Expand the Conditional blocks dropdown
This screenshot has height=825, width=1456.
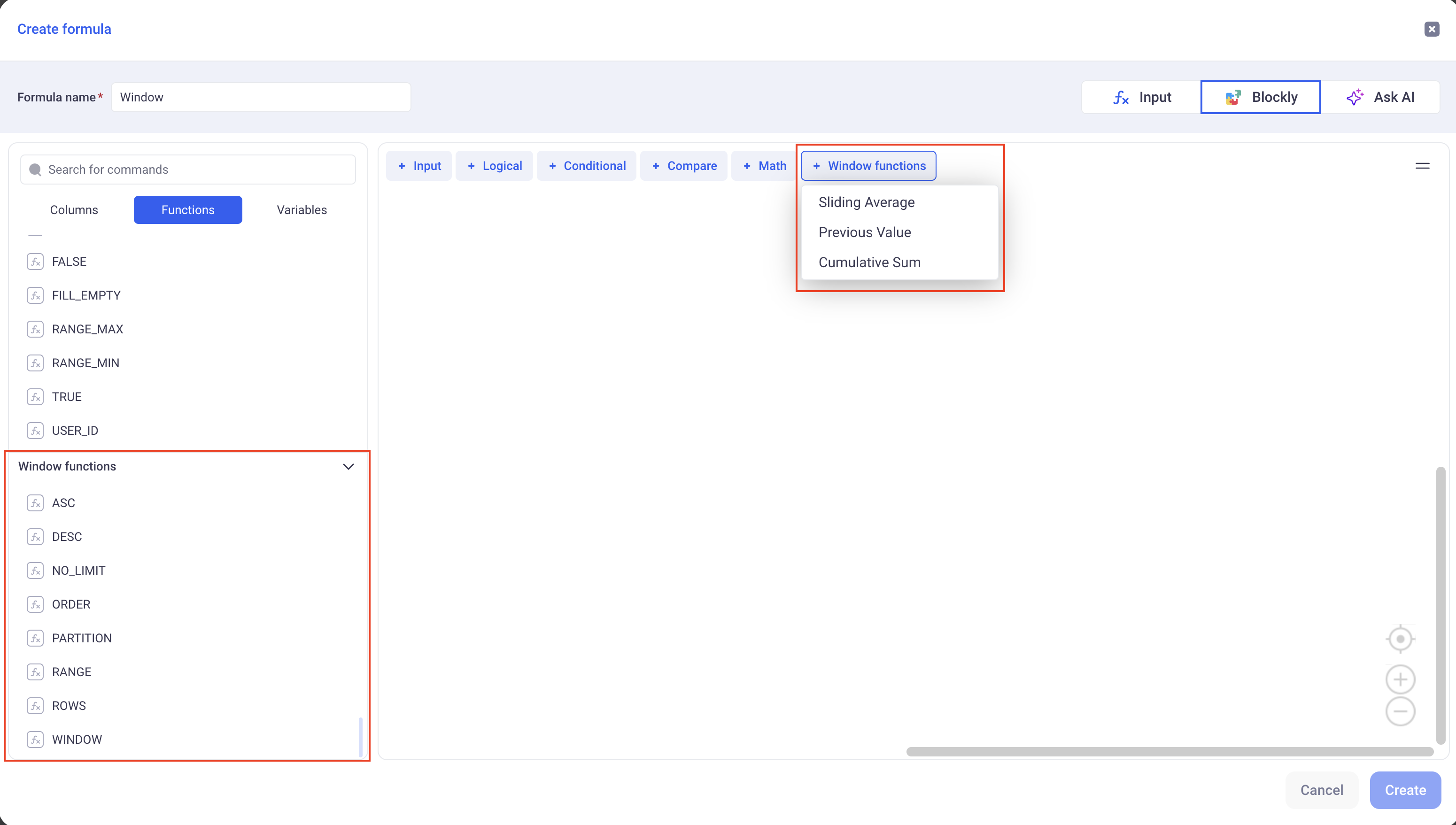point(587,166)
